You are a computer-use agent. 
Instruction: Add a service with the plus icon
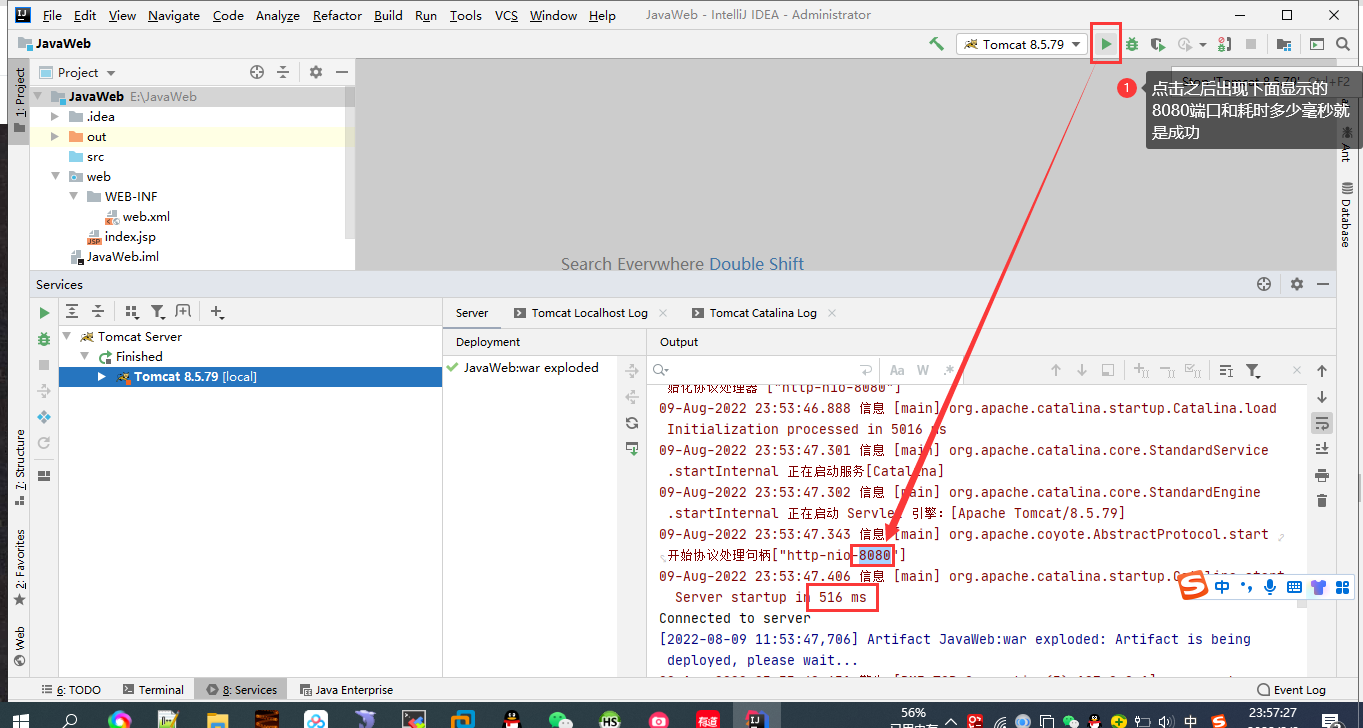click(x=217, y=312)
